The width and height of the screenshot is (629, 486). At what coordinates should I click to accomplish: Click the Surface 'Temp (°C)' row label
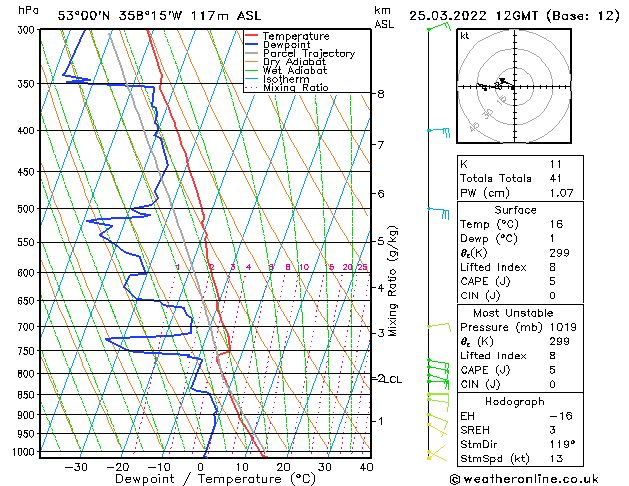(x=489, y=224)
